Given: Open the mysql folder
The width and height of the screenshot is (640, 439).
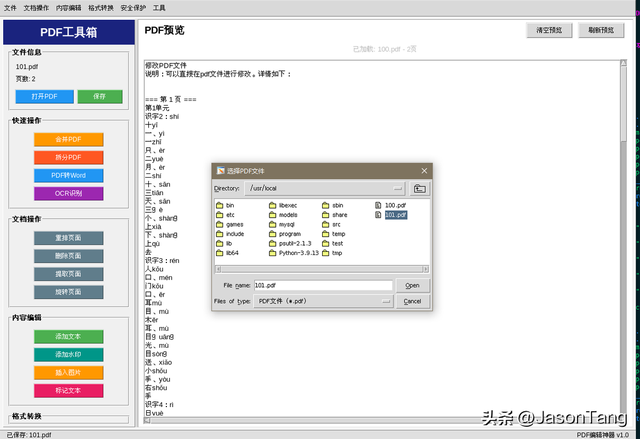Looking at the screenshot, I should [x=282, y=224].
